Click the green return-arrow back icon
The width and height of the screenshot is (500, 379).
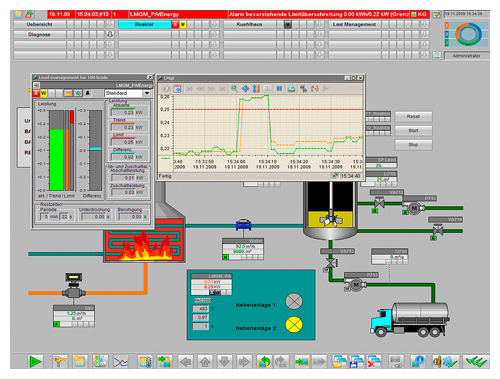264,362
